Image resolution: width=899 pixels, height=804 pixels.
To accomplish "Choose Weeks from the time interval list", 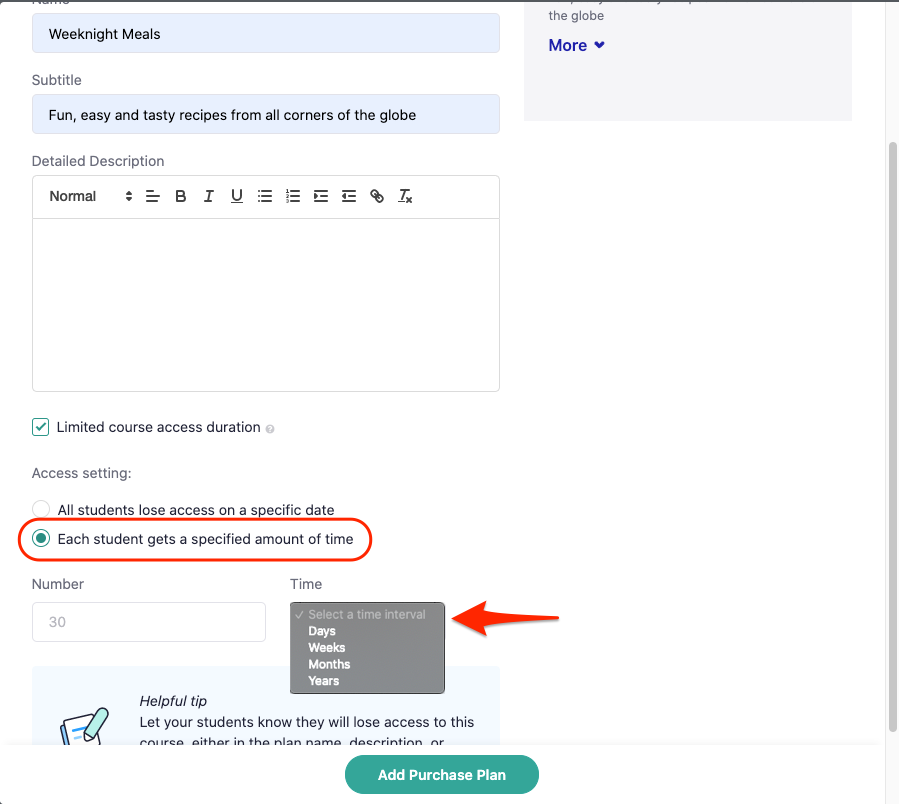I will [327, 648].
